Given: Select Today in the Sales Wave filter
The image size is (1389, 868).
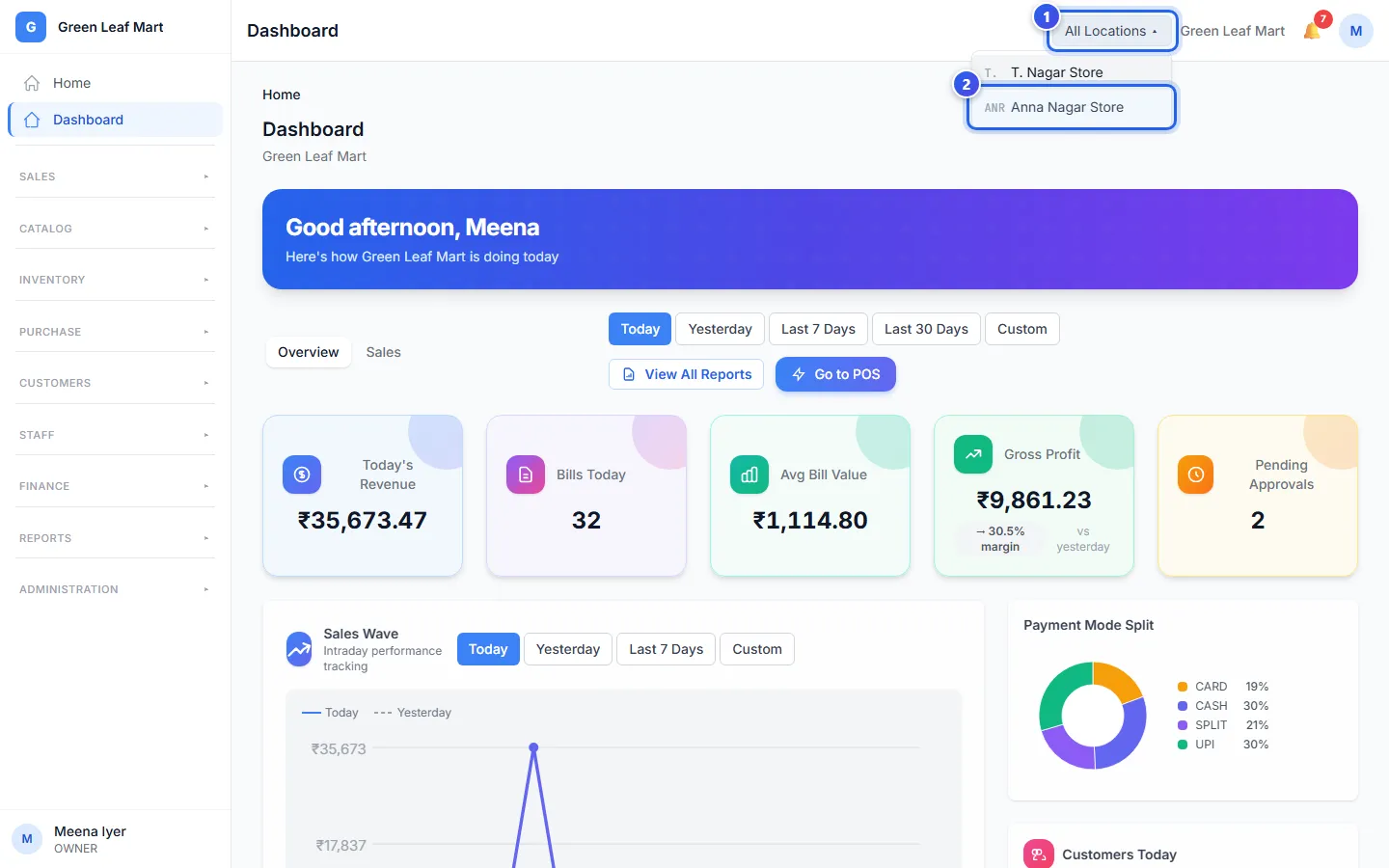Looking at the screenshot, I should point(488,649).
